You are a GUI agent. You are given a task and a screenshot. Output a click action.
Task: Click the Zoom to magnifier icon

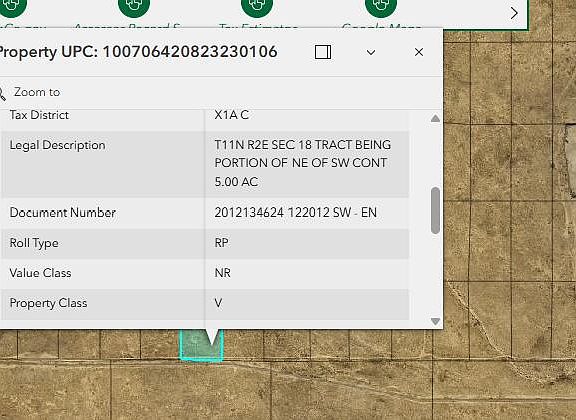point(2,93)
